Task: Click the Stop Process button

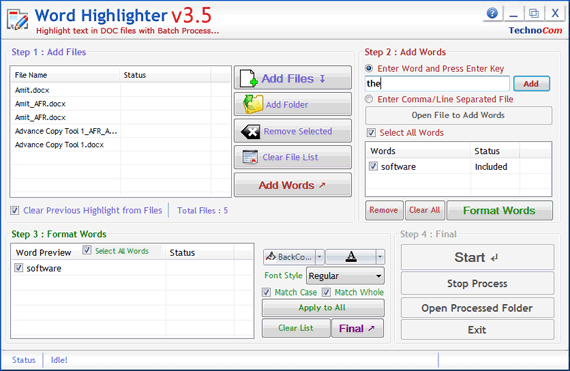Action: tap(477, 283)
